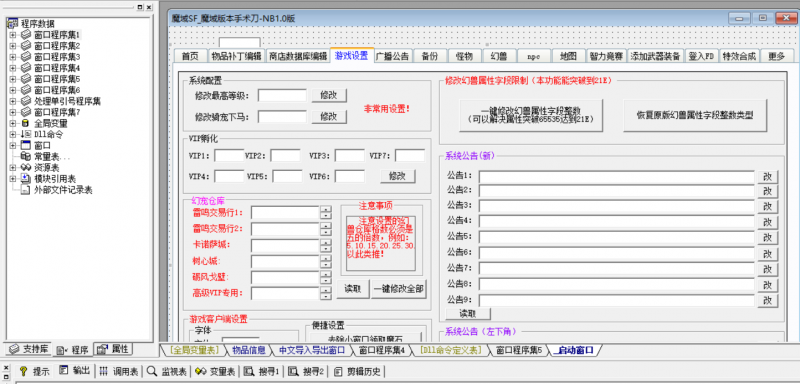Open the 提示 panel with bulb icon
This screenshot has width=800, height=384.
34,371
